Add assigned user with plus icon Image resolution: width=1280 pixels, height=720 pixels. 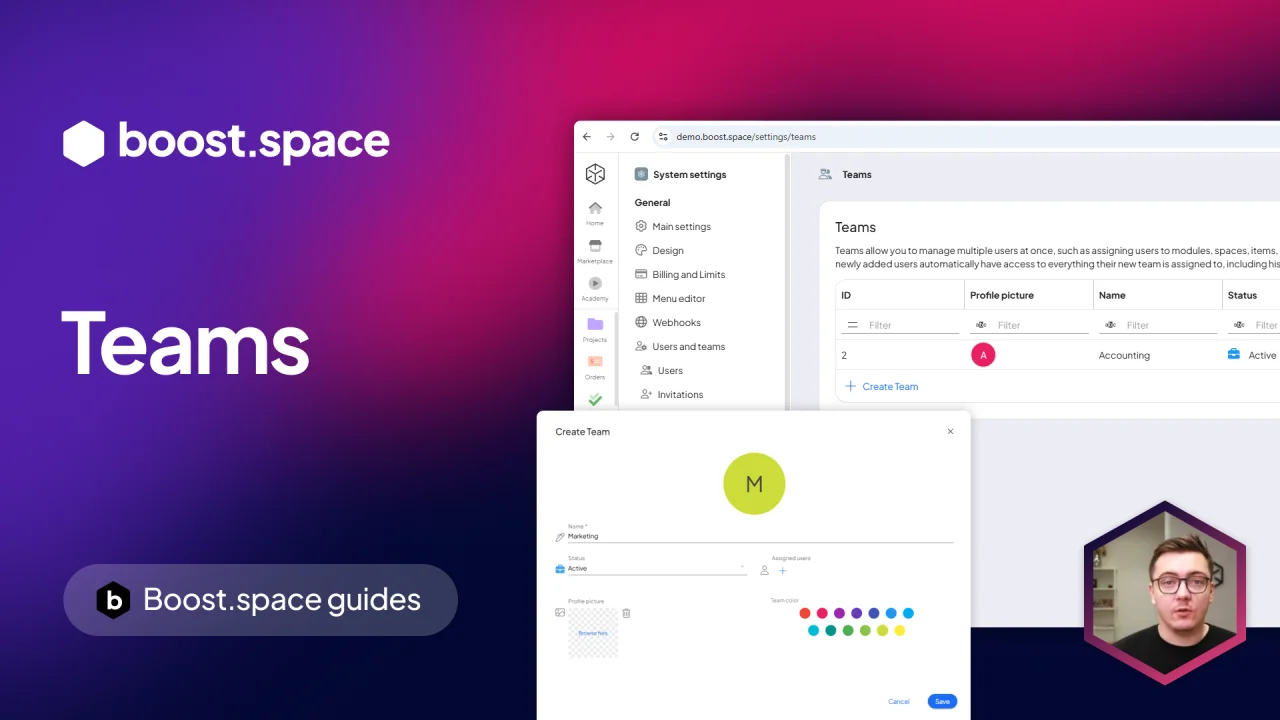click(x=783, y=571)
